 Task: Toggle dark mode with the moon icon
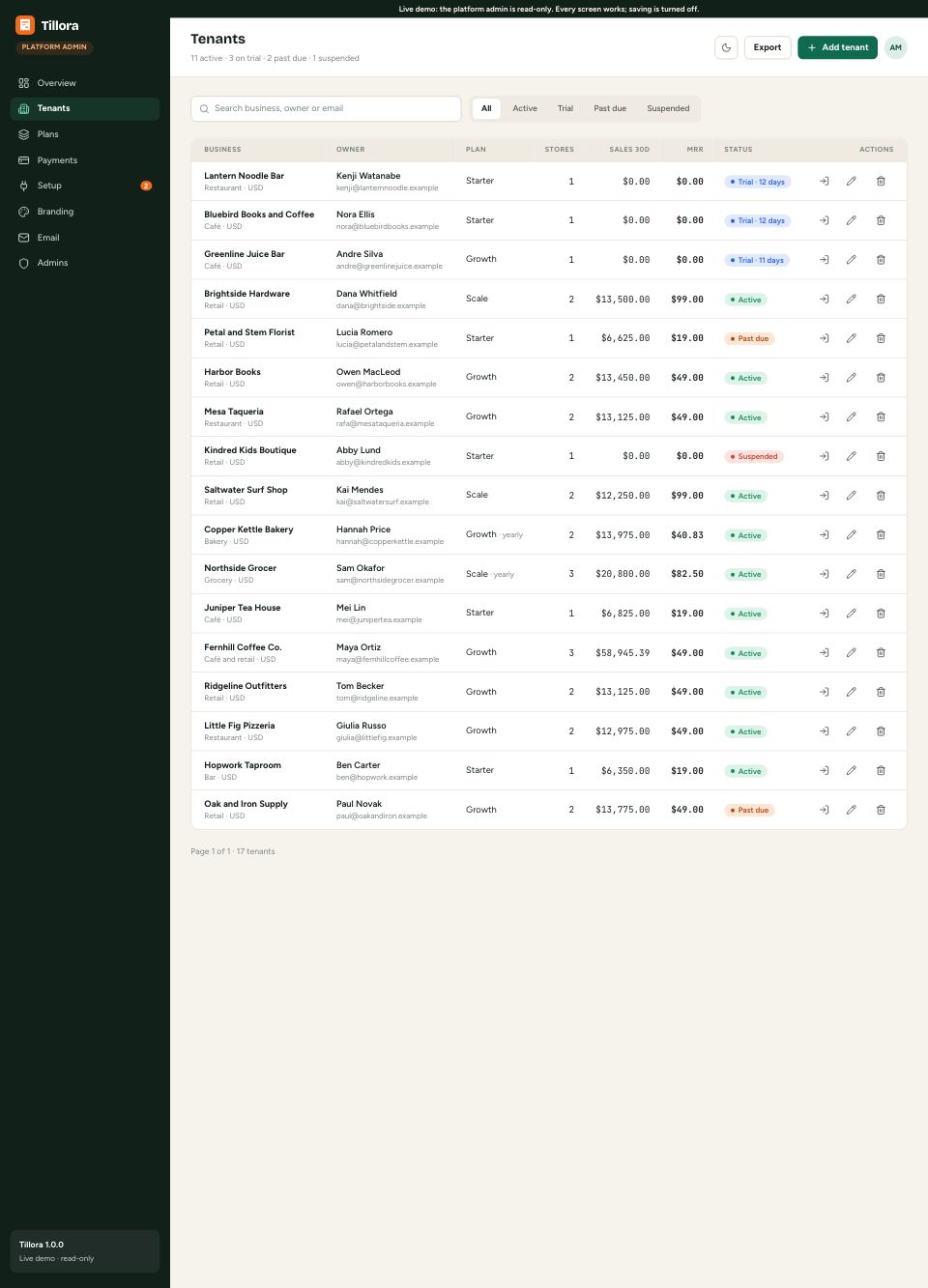(x=726, y=47)
